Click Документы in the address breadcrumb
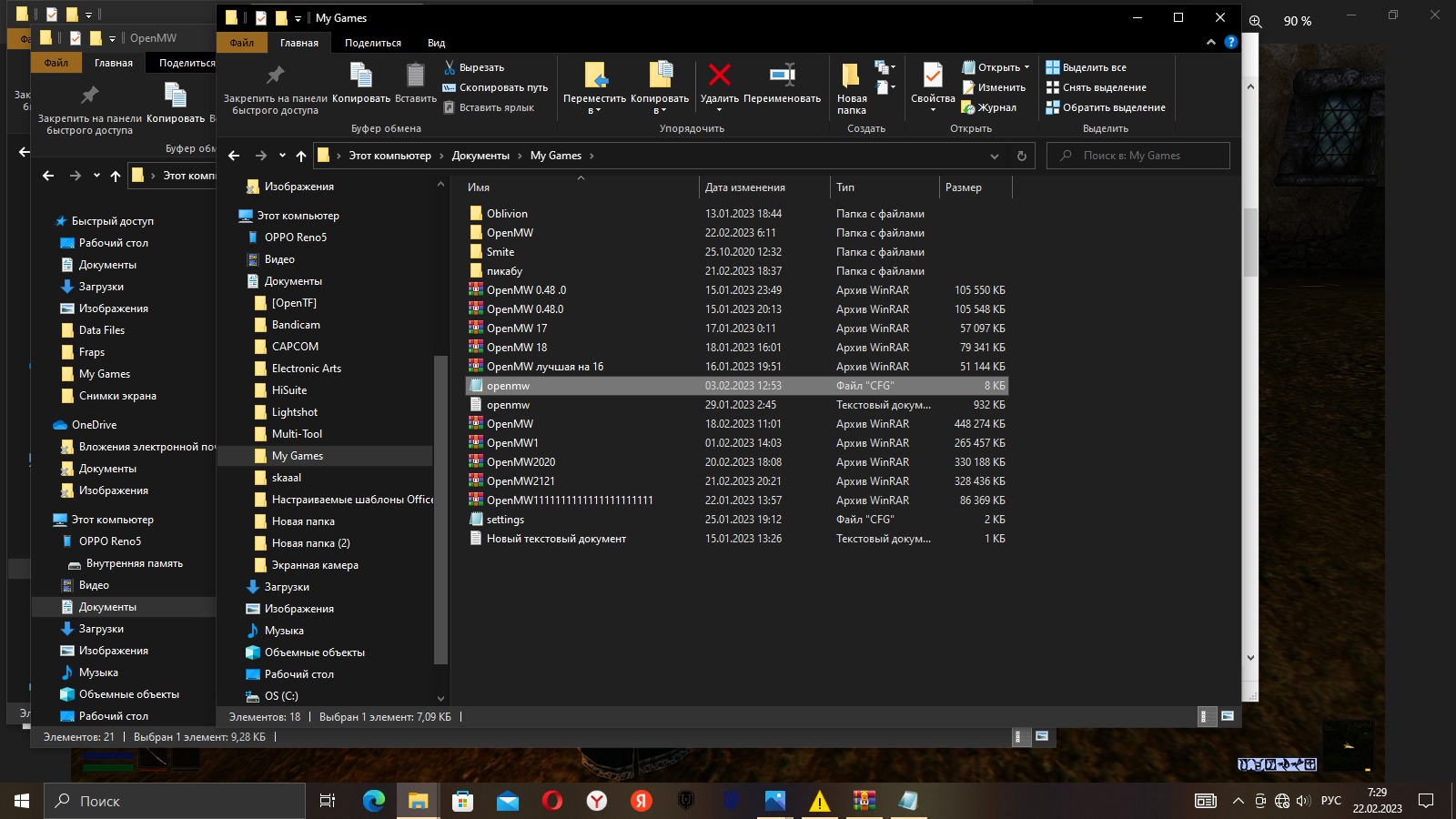 (480, 156)
